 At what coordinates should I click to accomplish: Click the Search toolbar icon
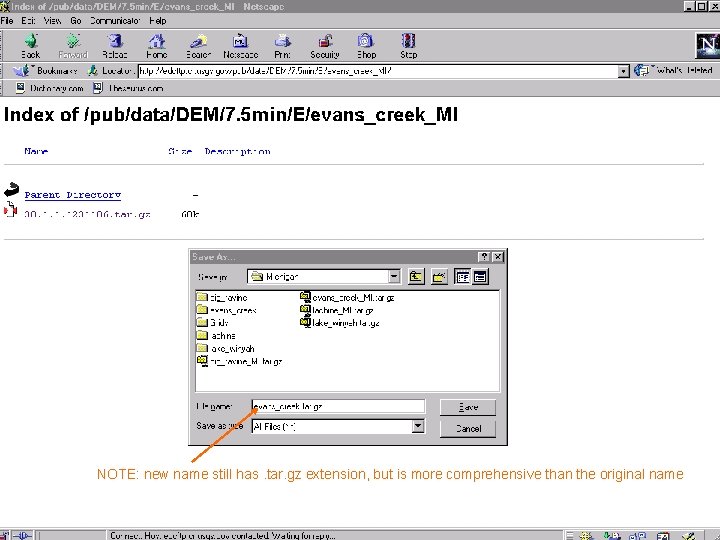[198, 46]
